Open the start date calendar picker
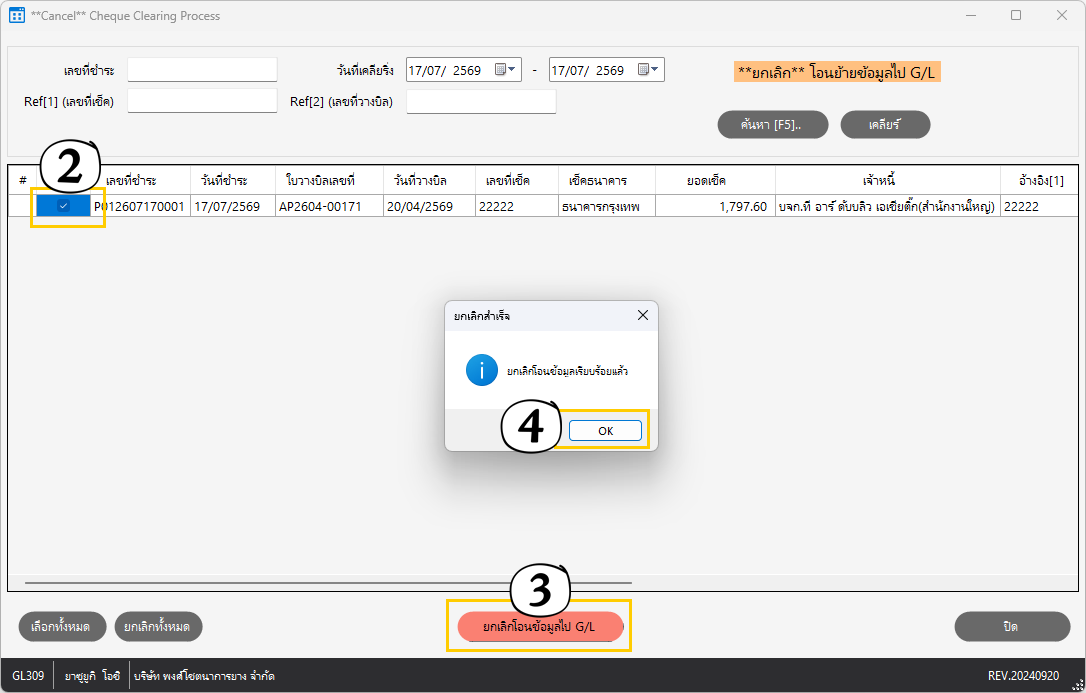 point(505,70)
